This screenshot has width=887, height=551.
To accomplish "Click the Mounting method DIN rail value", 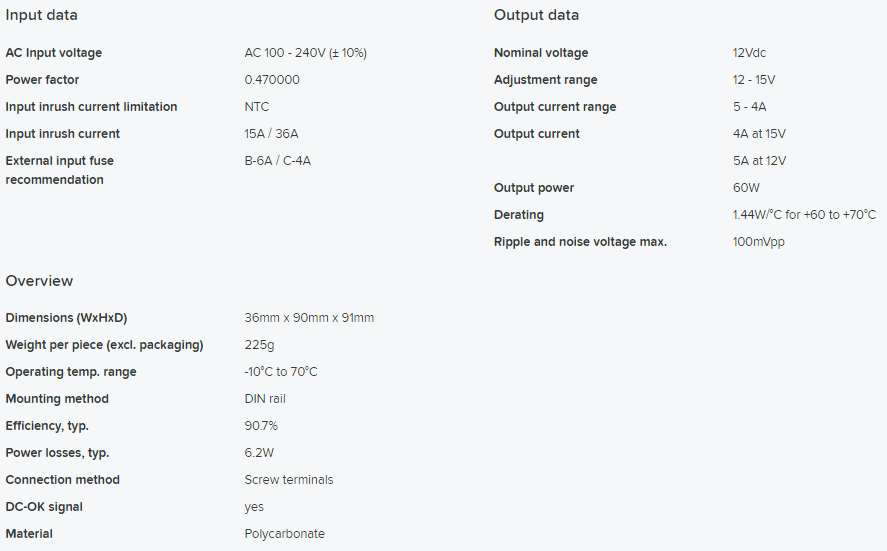I will [x=265, y=399].
